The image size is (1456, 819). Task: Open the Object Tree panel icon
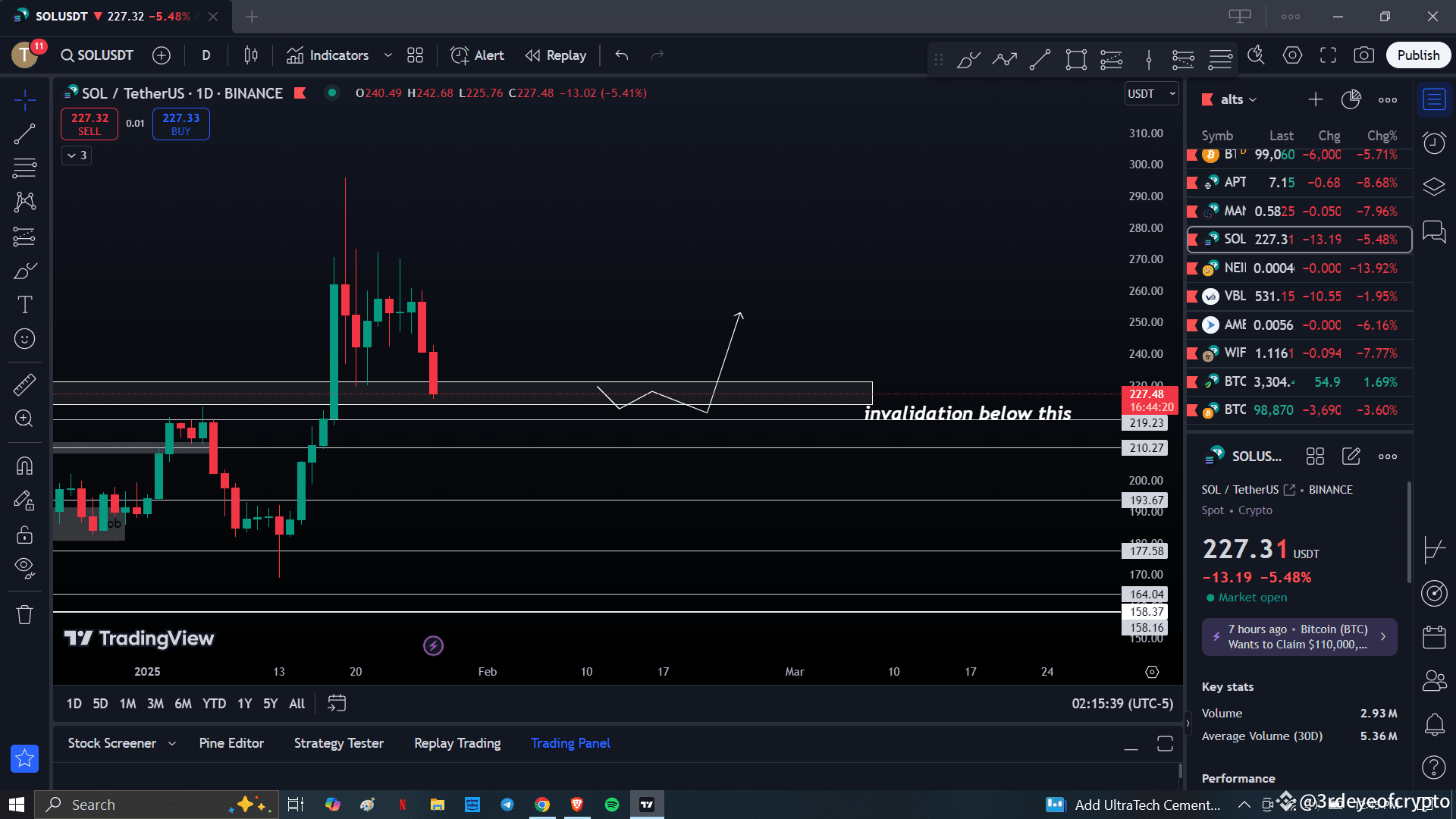click(x=1435, y=186)
